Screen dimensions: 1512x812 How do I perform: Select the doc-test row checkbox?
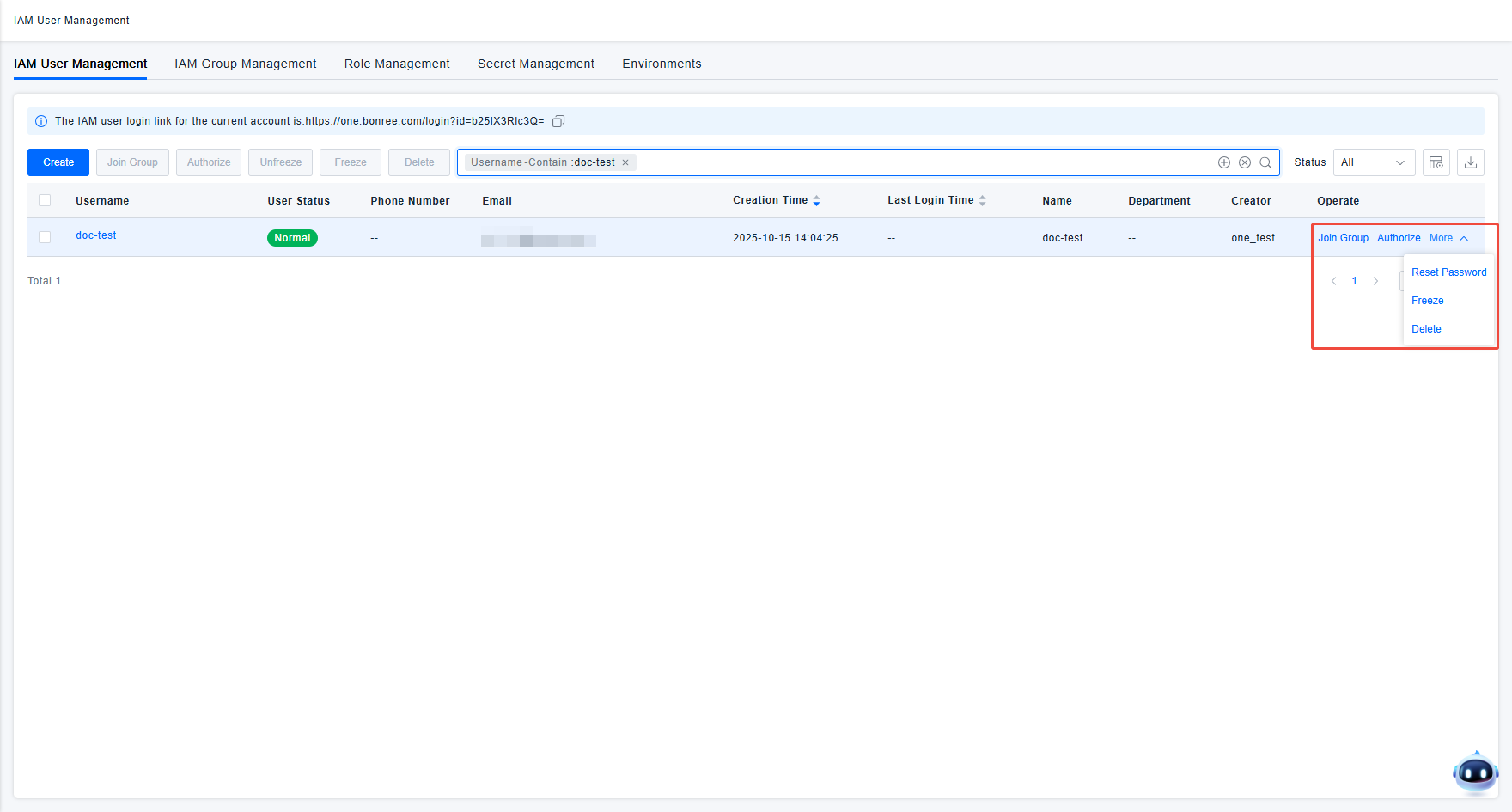click(x=45, y=237)
